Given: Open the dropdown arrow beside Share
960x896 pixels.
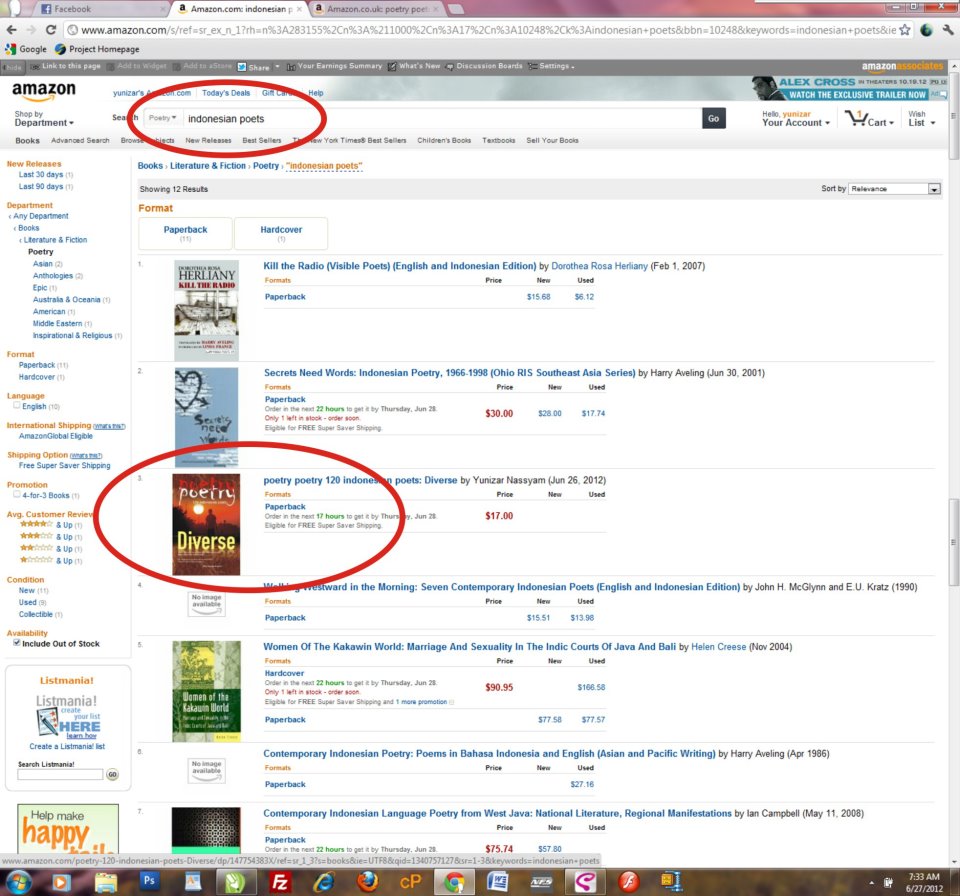Looking at the screenshot, I should coord(277,67).
